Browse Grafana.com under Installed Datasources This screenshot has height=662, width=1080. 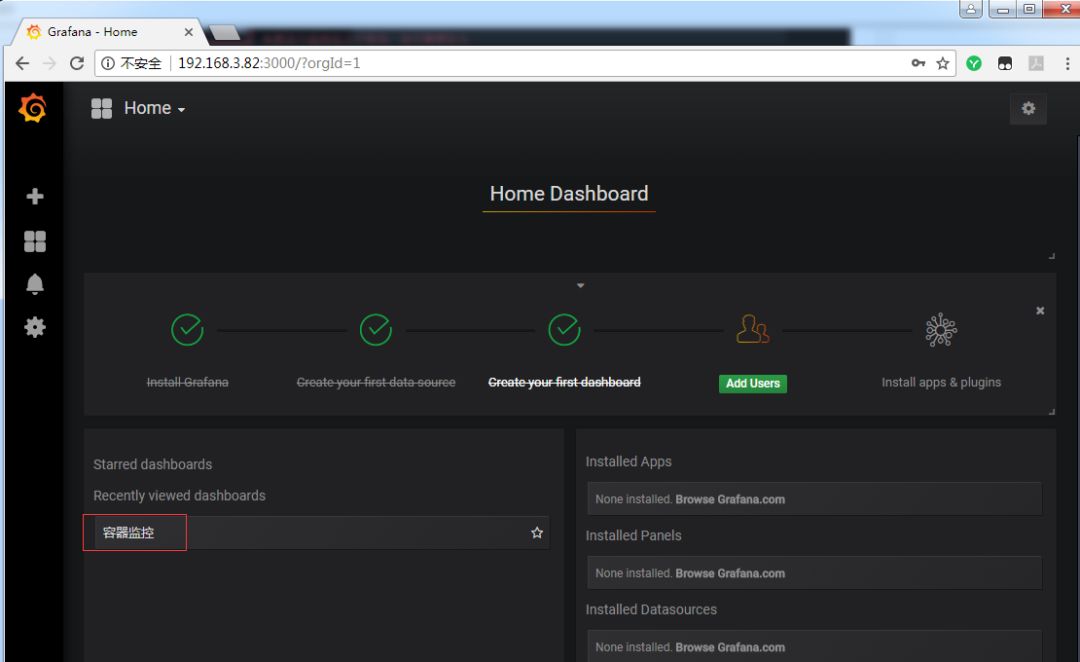730,648
